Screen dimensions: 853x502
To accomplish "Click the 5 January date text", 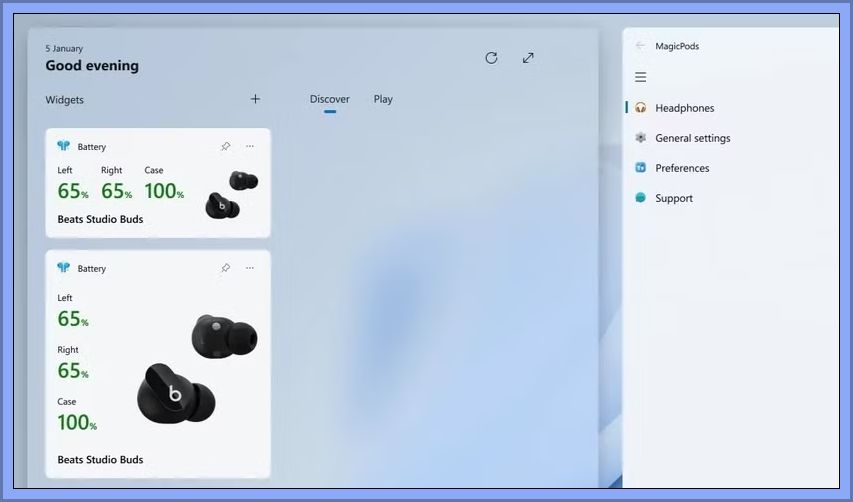I will tap(64, 48).
